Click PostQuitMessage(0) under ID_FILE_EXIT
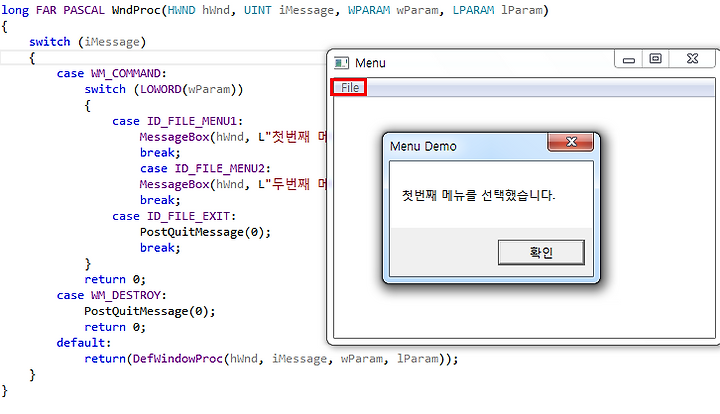This screenshot has height=414, width=720. pyautogui.click(x=205, y=232)
